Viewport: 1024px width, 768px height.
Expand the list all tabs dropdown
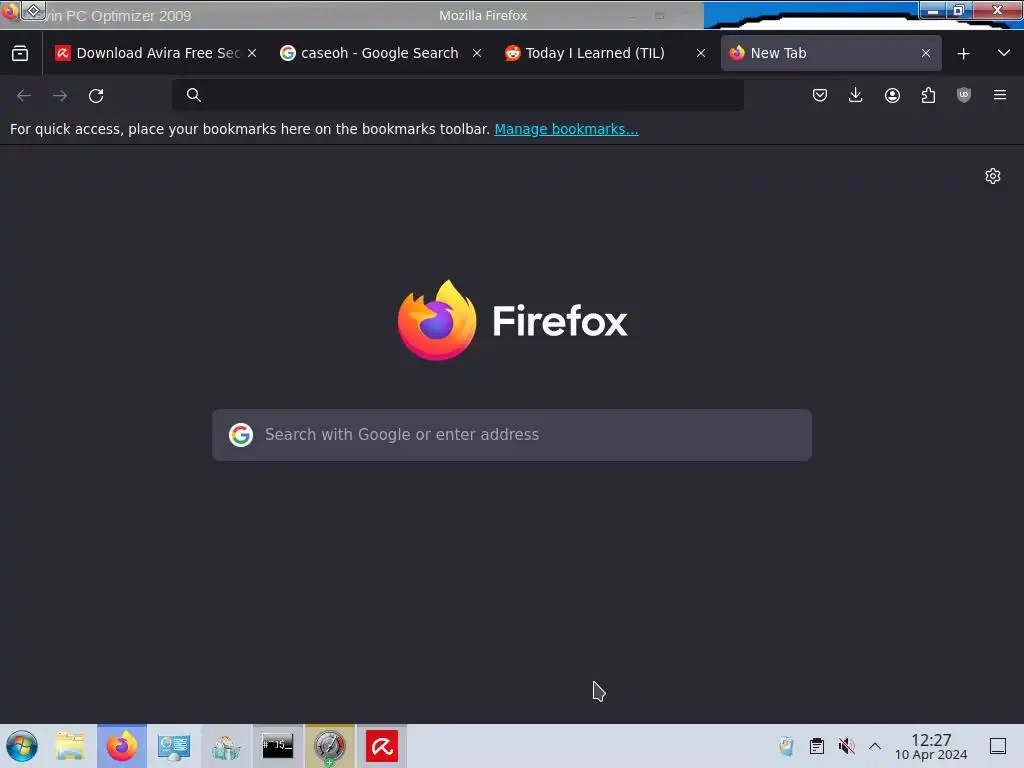[1004, 54]
